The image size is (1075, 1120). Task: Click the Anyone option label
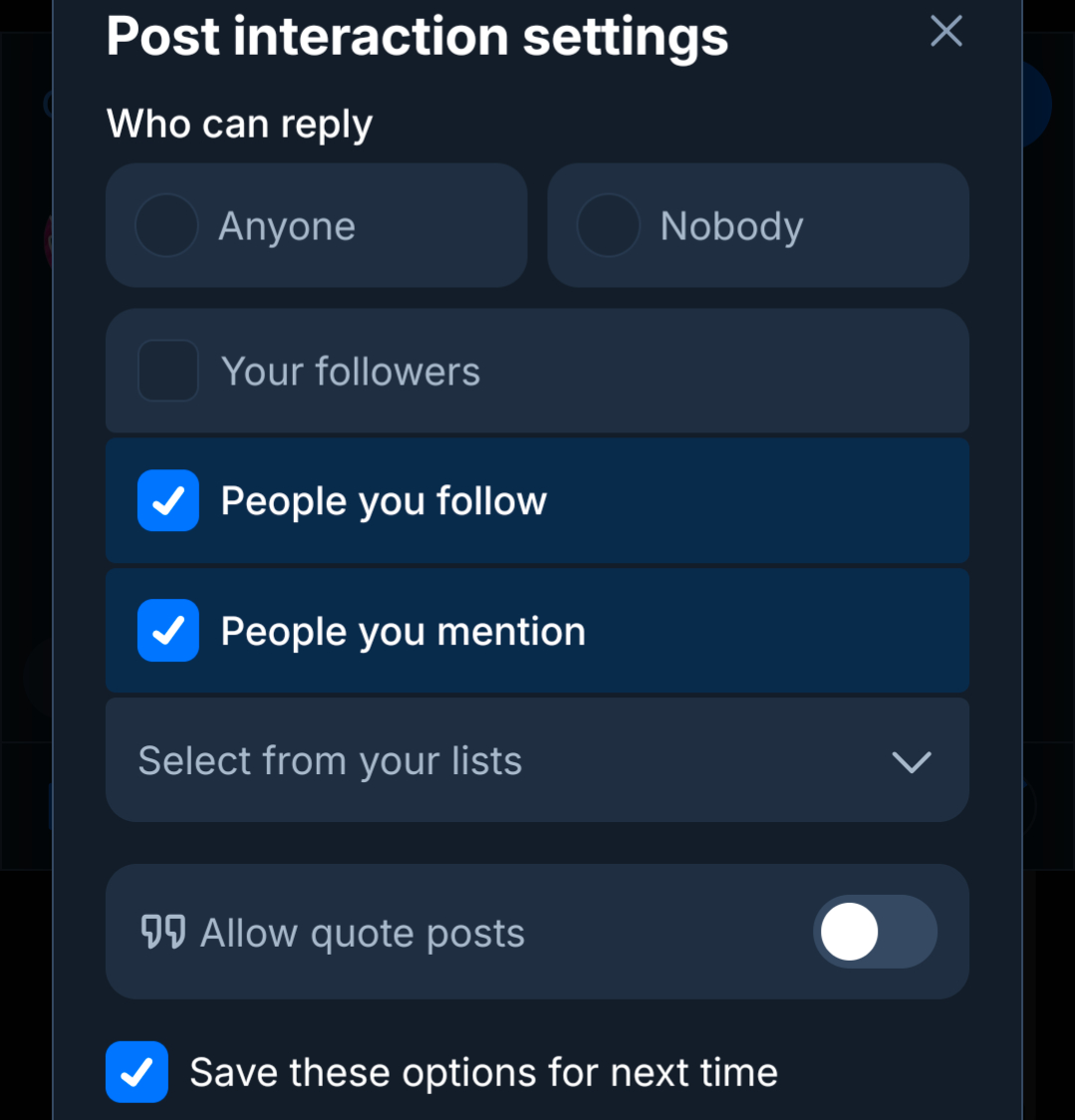[287, 227]
